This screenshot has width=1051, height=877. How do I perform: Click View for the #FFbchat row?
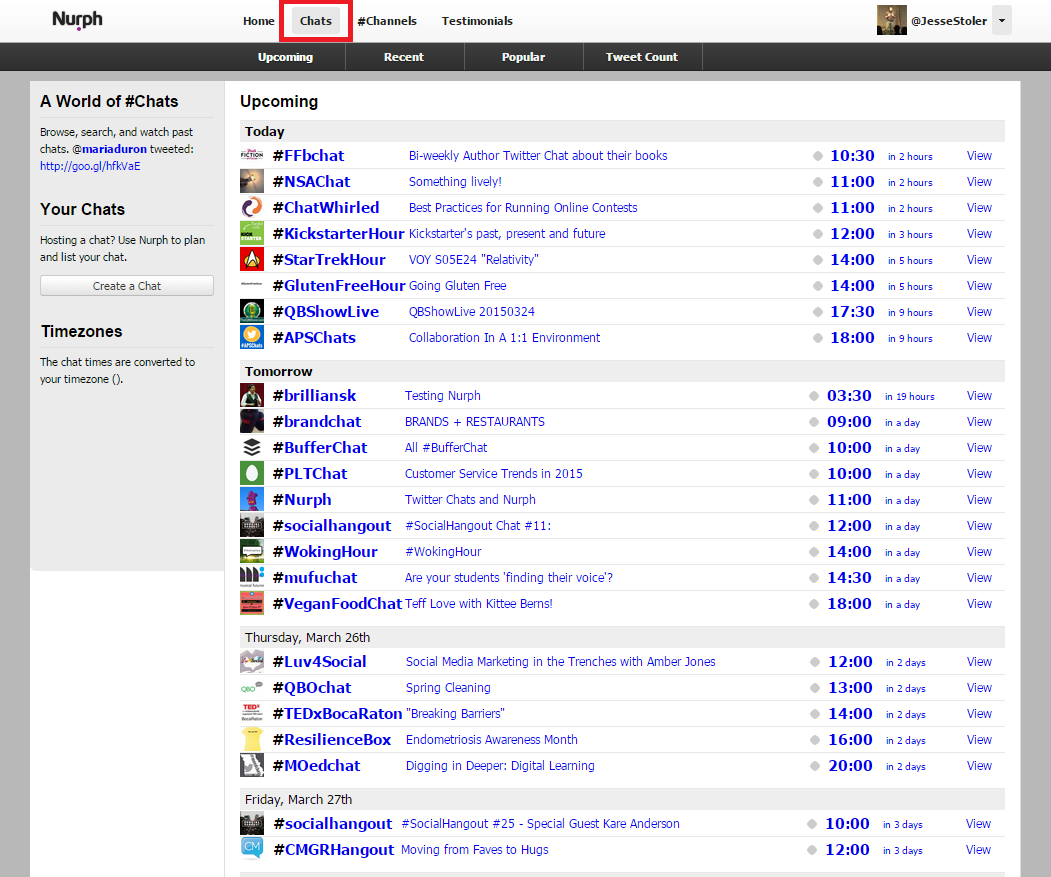979,156
